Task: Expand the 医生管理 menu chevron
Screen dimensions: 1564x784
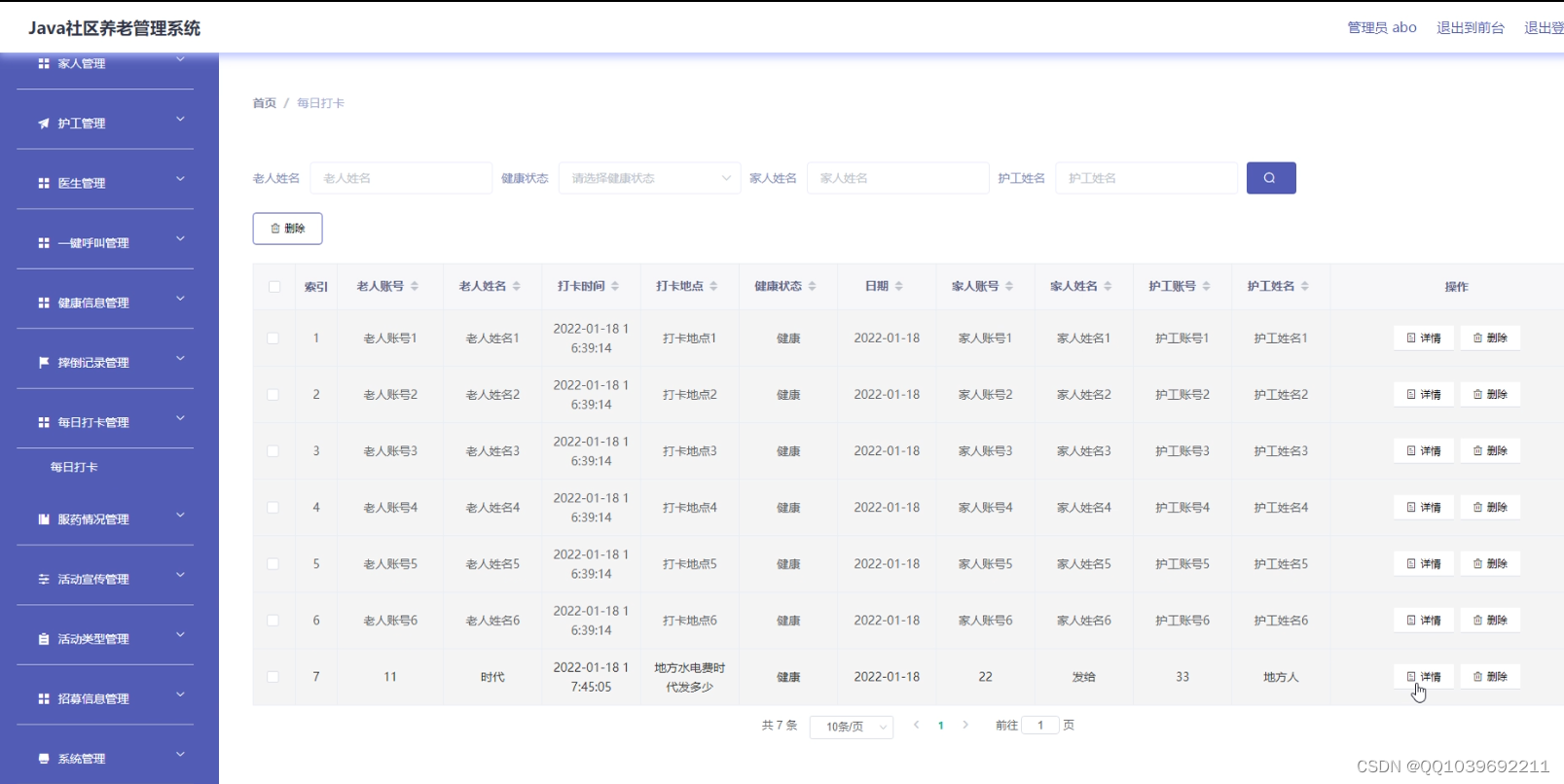Action: 180,179
